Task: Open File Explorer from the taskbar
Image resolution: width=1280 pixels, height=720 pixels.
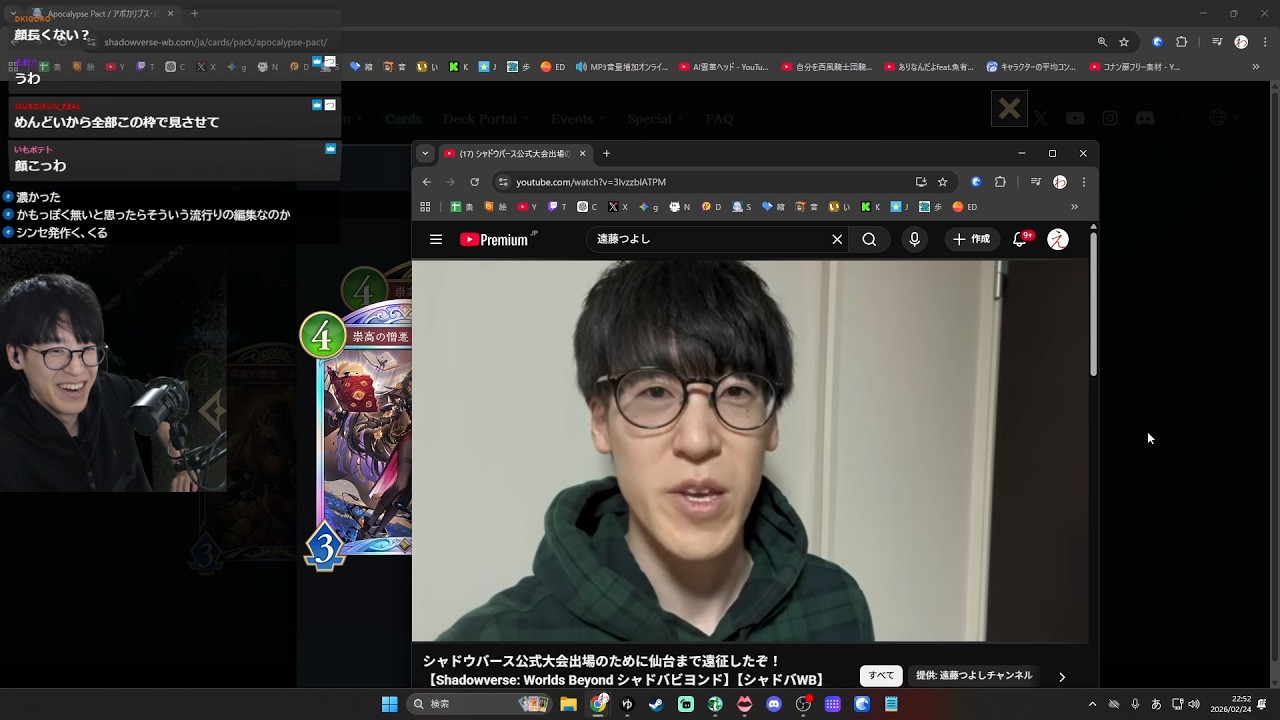Action: [568, 704]
